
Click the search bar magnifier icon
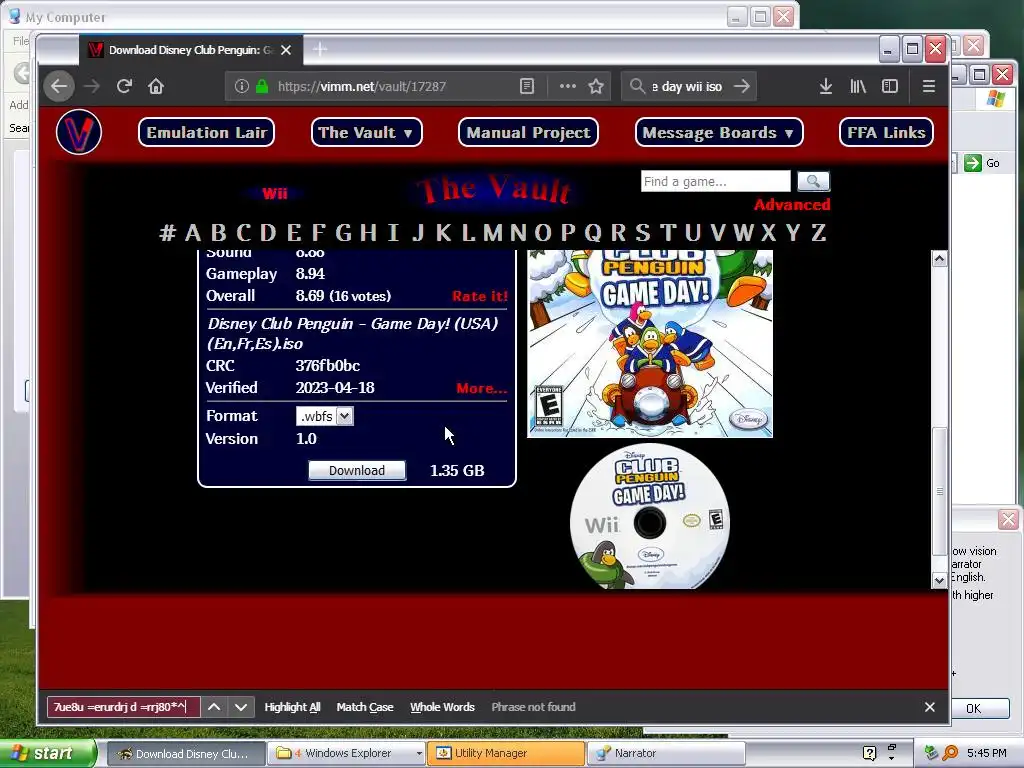pos(637,86)
